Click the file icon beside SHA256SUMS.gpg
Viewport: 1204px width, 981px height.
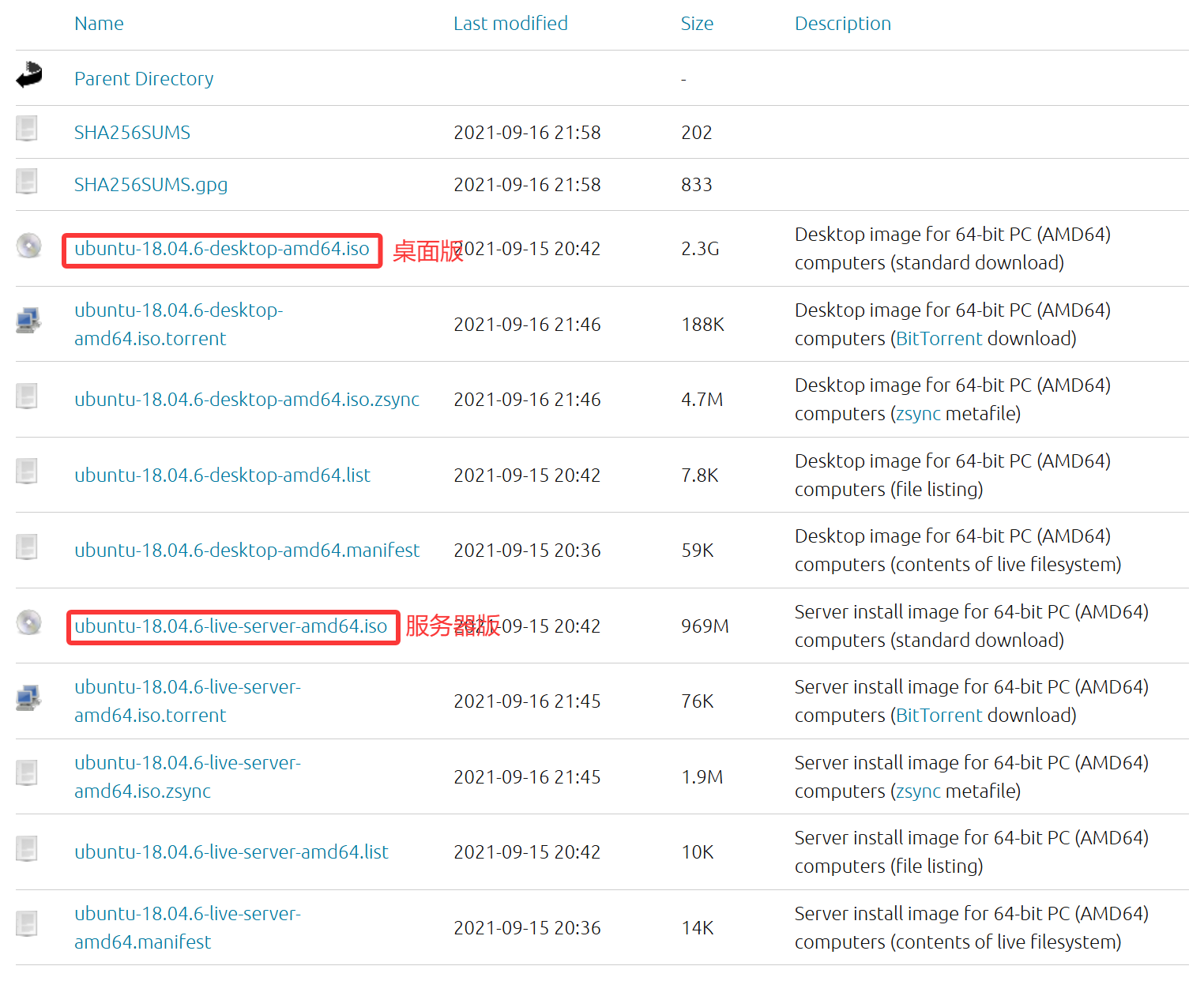click(27, 181)
